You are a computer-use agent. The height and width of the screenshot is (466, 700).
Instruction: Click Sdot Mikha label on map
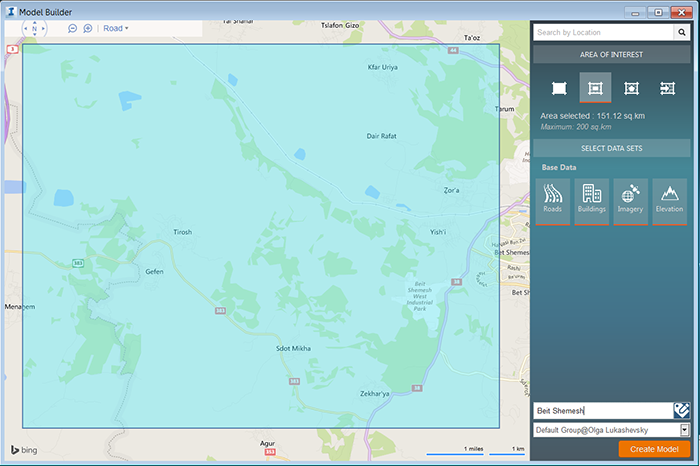click(293, 349)
